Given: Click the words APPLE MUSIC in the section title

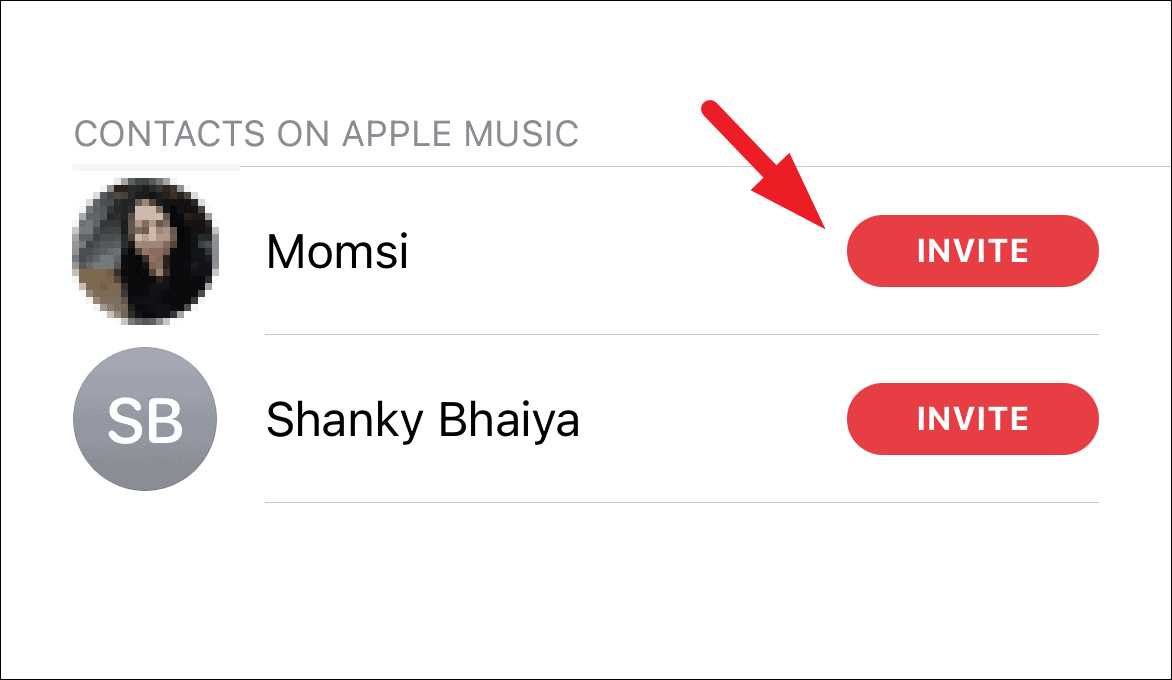Looking at the screenshot, I should [460, 134].
